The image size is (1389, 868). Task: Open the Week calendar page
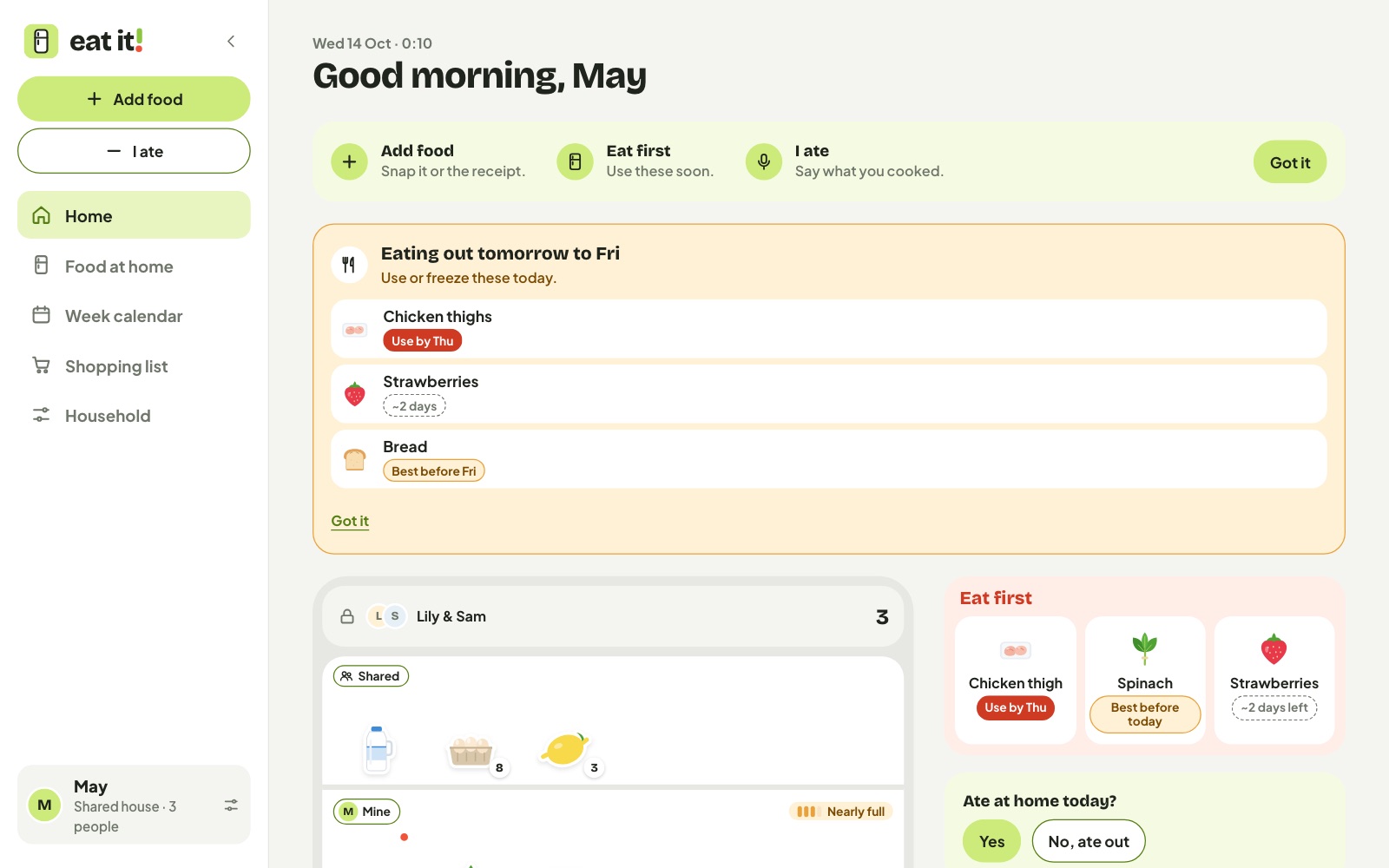[x=134, y=316]
